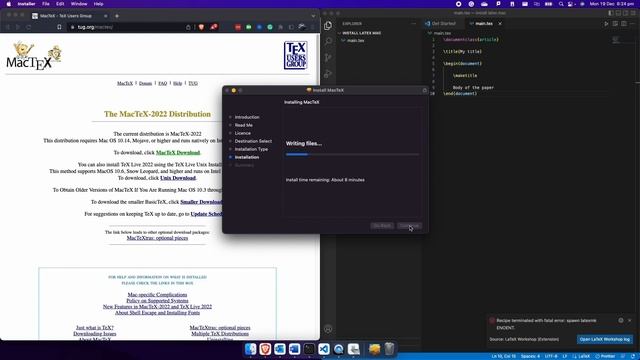The width and height of the screenshot is (640, 360).
Task: Open Finder from the Dock
Action: click(x=250, y=349)
